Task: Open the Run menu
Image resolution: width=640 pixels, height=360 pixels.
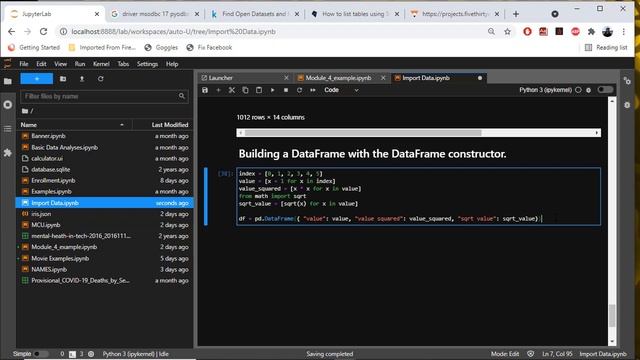Action: (80, 64)
